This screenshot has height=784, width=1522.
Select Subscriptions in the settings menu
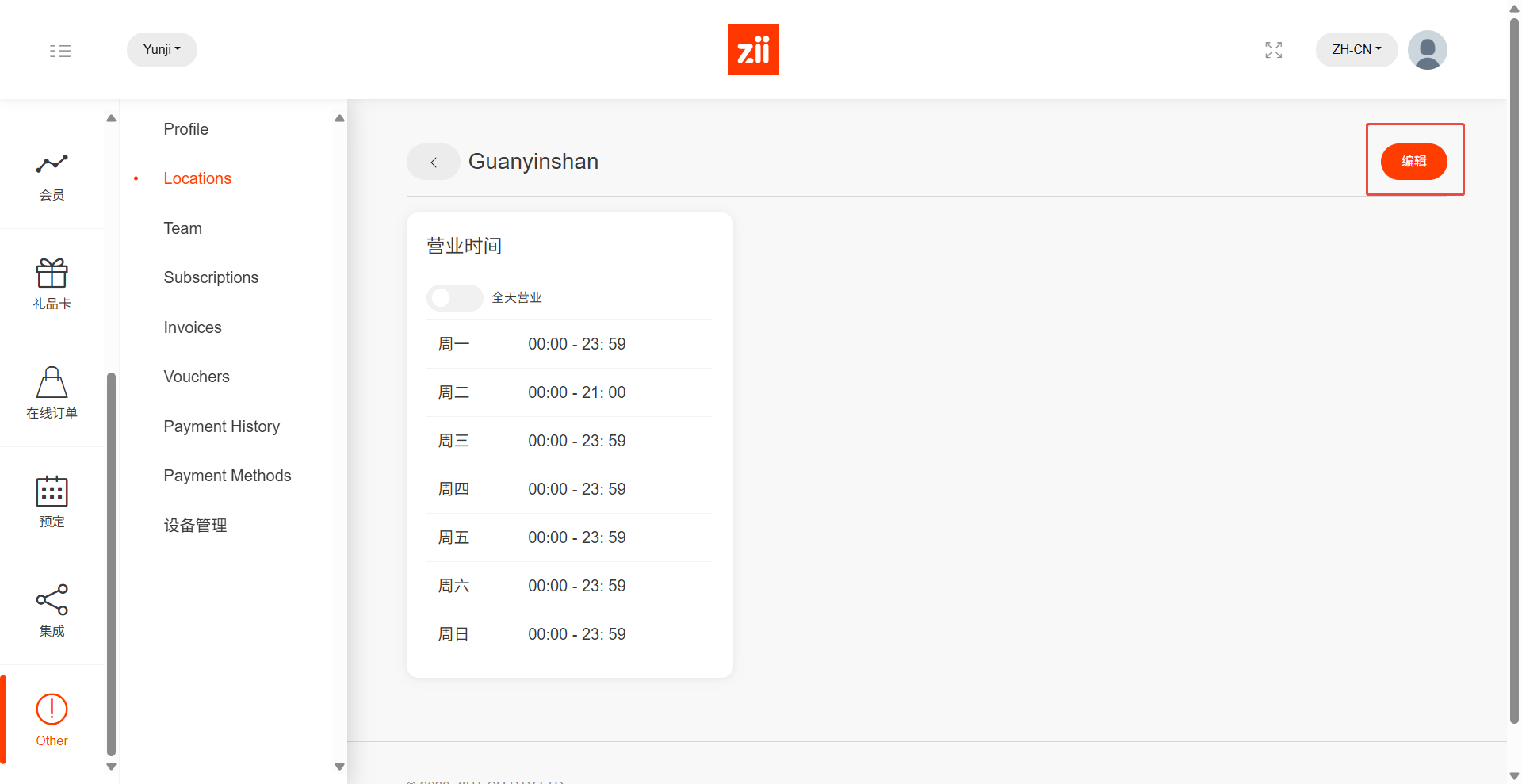[x=211, y=277]
